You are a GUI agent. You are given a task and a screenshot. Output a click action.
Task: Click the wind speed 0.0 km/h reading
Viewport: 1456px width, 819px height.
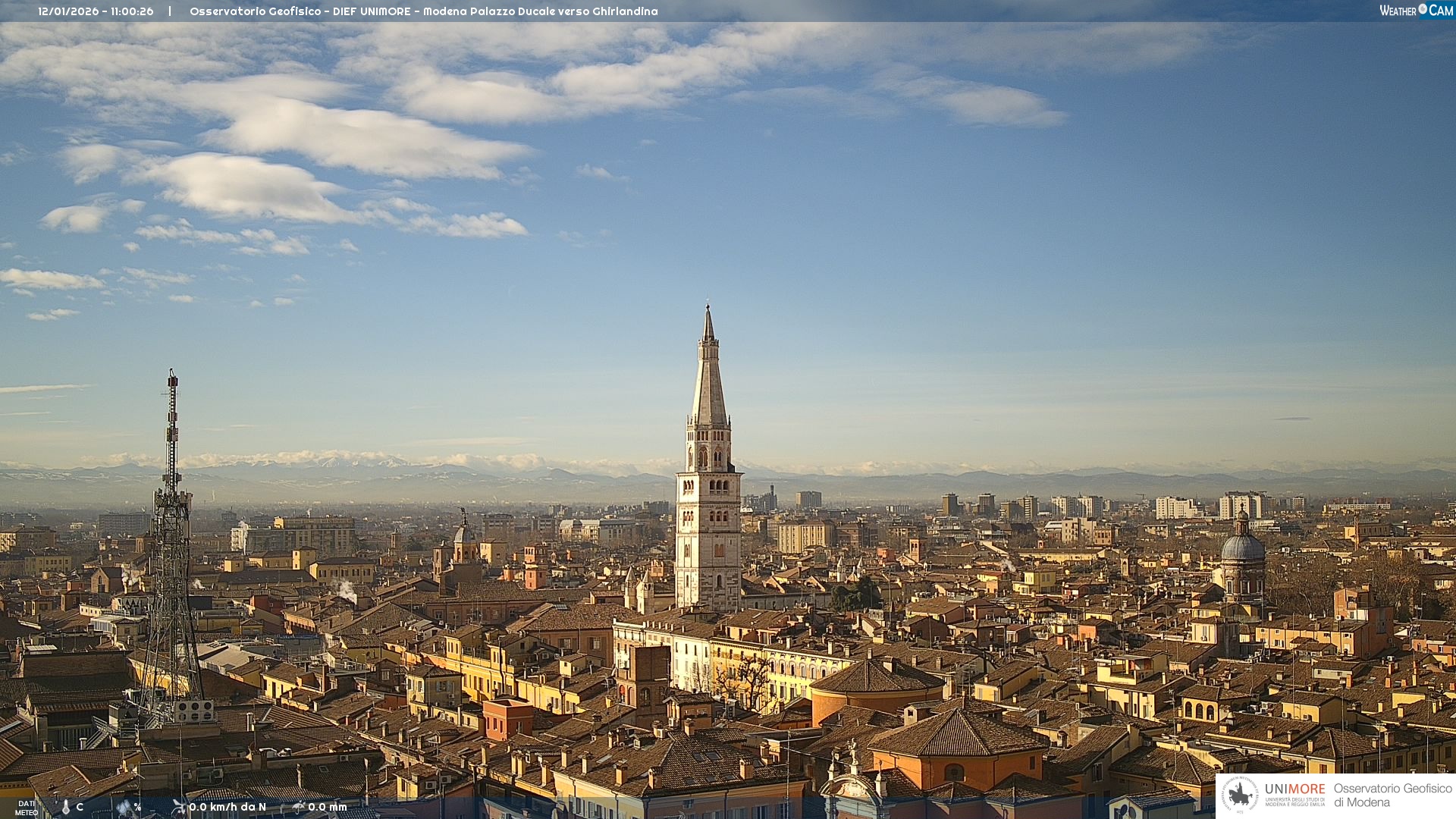coord(227,807)
